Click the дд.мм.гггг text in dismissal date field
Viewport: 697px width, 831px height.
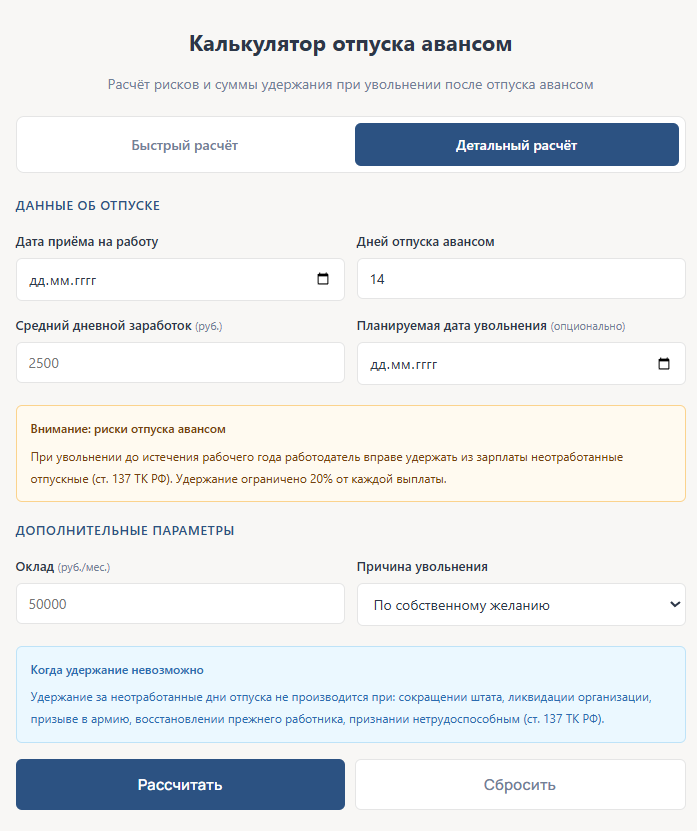click(404, 365)
